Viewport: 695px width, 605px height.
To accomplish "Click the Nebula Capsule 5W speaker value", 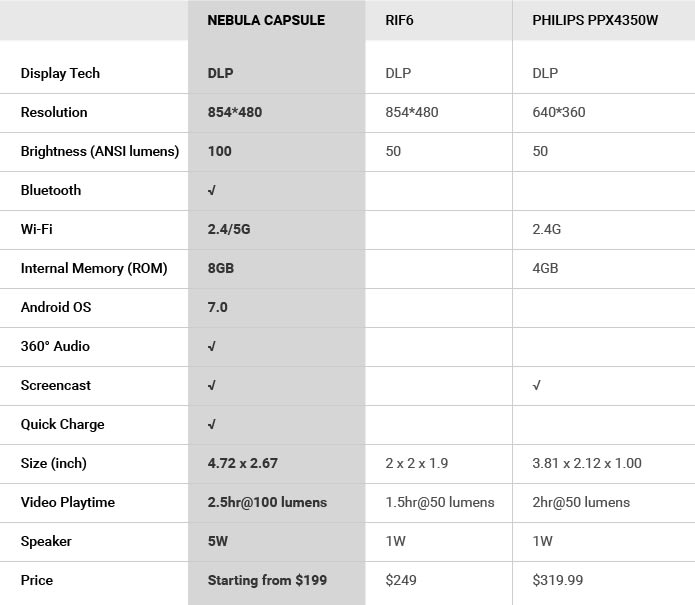I will [218, 541].
